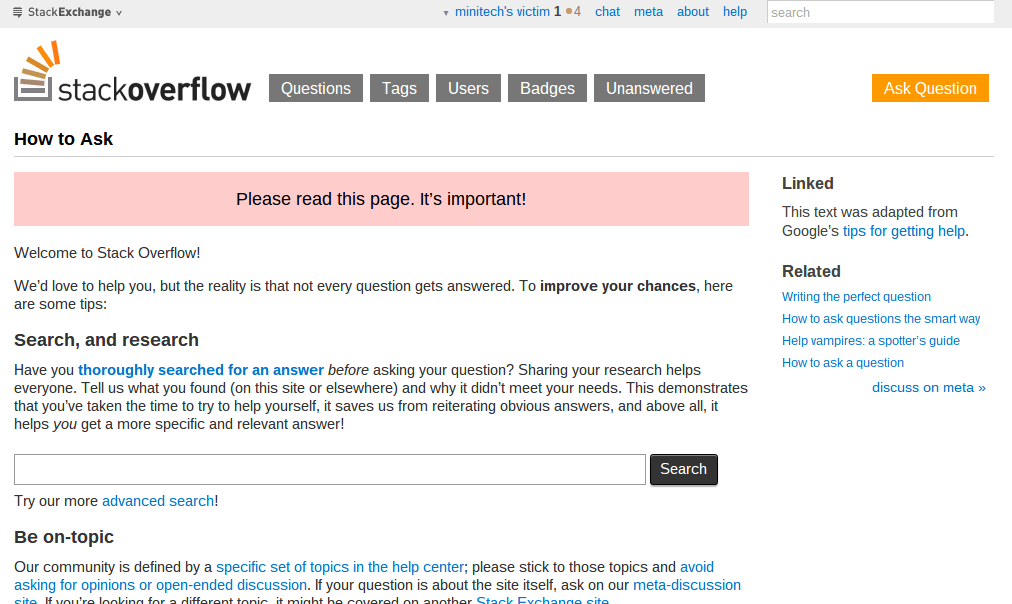Open the chat link in top bar
This screenshot has width=1012, height=604.
tap(607, 12)
